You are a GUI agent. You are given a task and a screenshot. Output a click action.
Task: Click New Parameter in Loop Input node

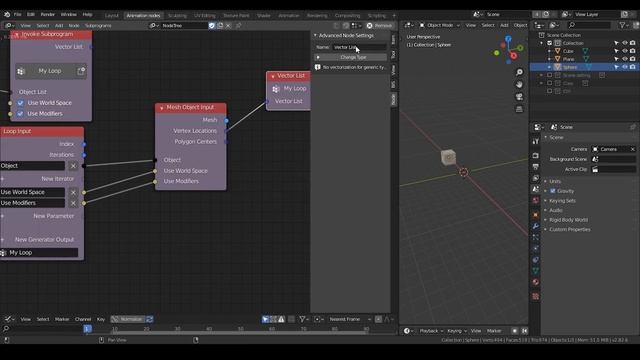[x=53, y=216]
